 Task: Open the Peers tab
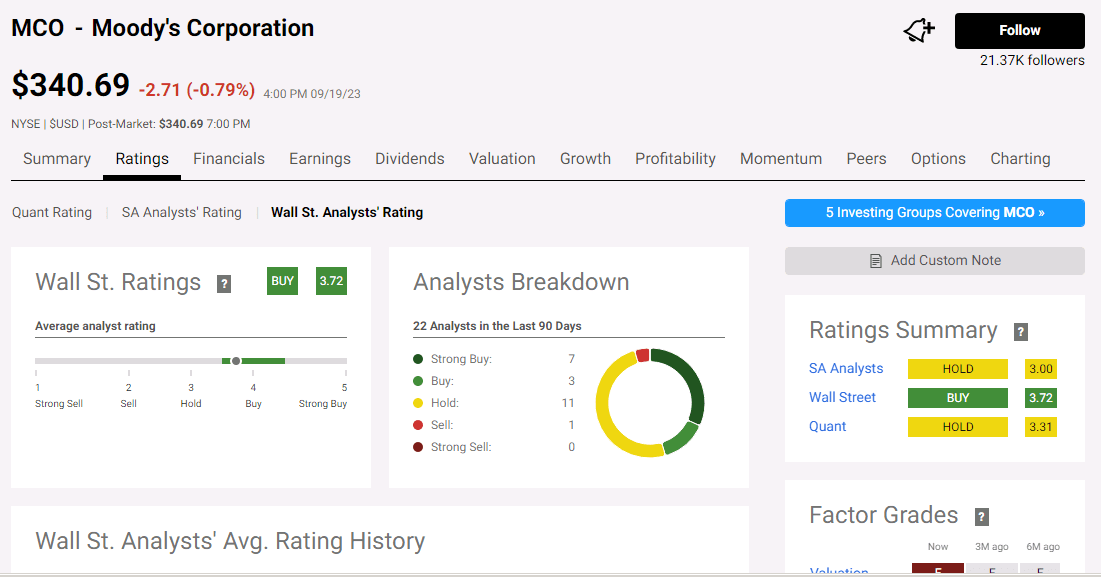pos(866,159)
